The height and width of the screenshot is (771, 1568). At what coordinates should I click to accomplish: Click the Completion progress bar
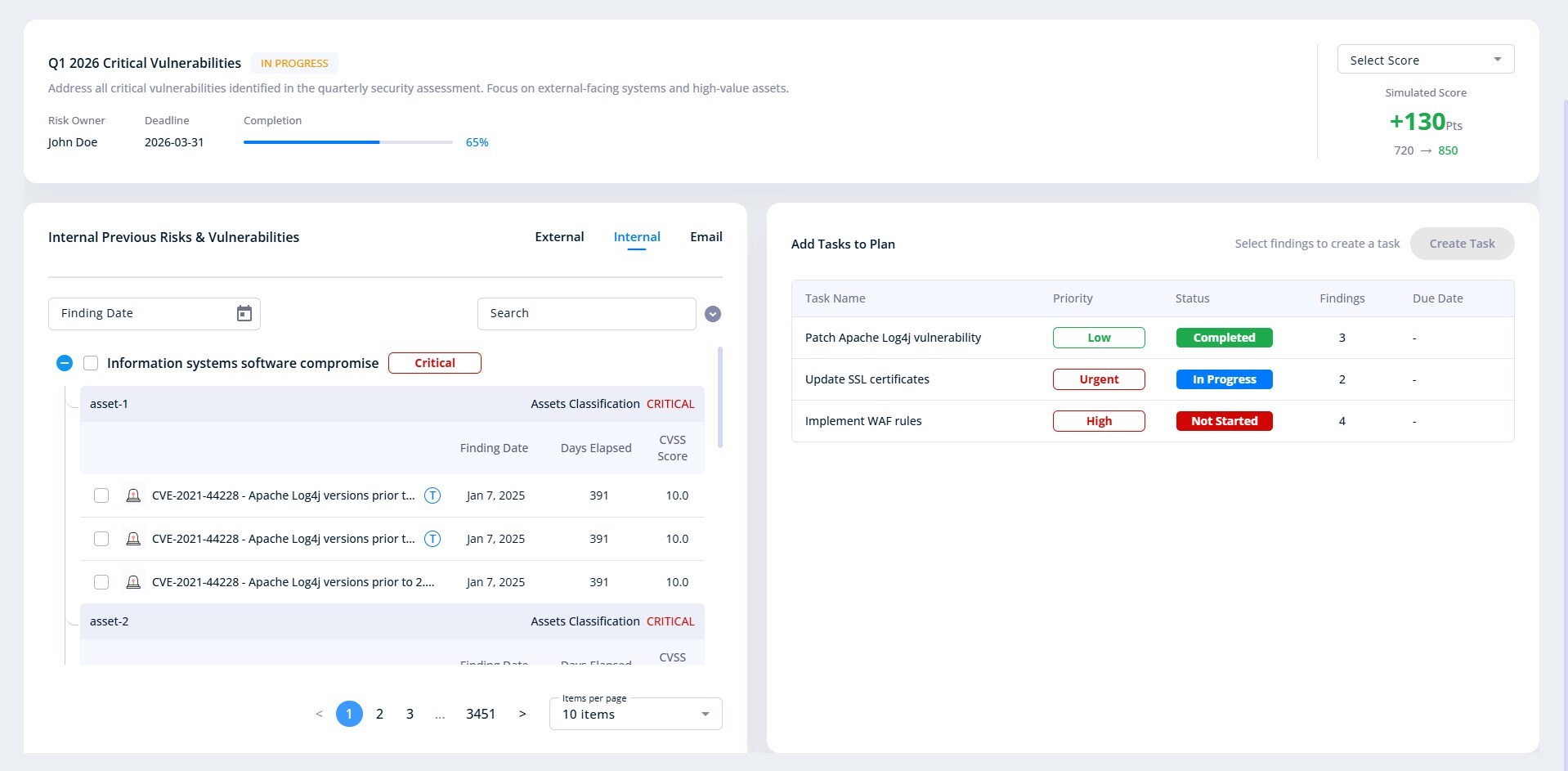pyautogui.click(x=347, y=142)
